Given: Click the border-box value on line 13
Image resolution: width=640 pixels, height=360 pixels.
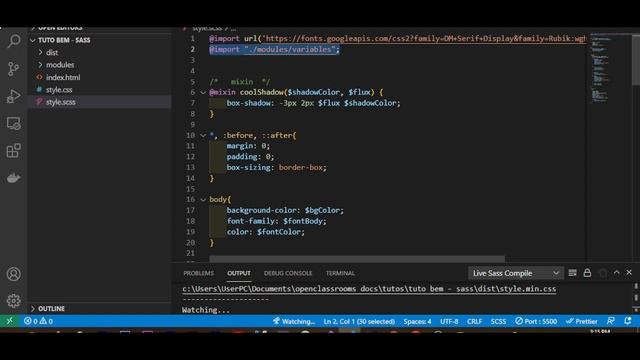Looking at the screenshot, I should [x=301, y=167].
